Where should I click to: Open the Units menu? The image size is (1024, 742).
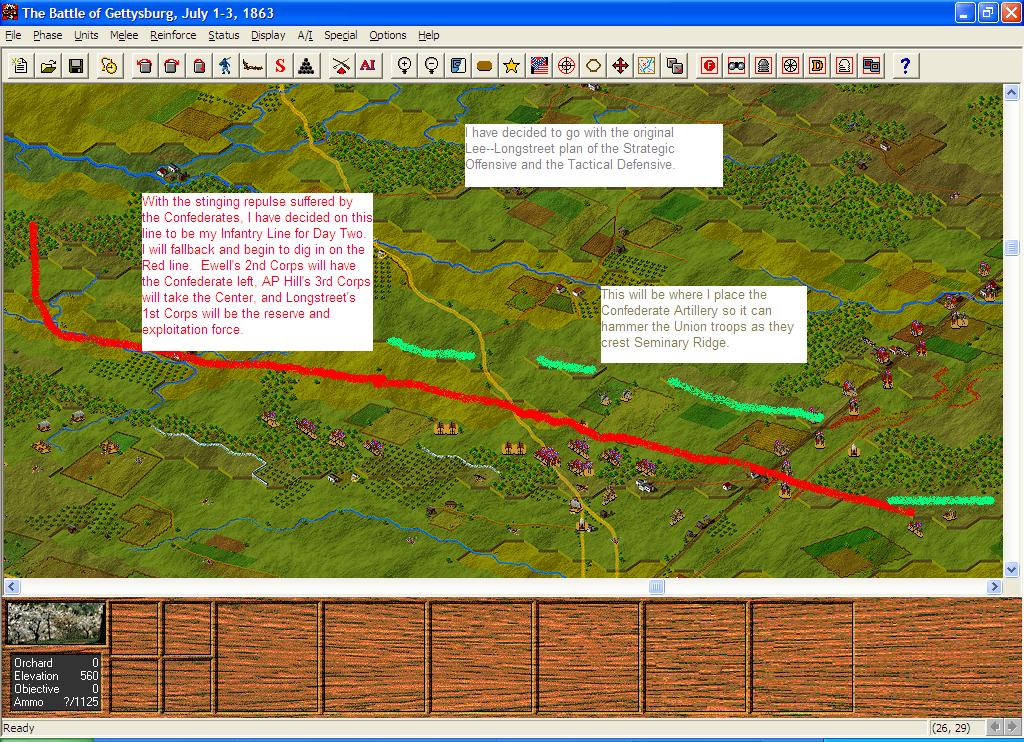[x=86, y=35]
